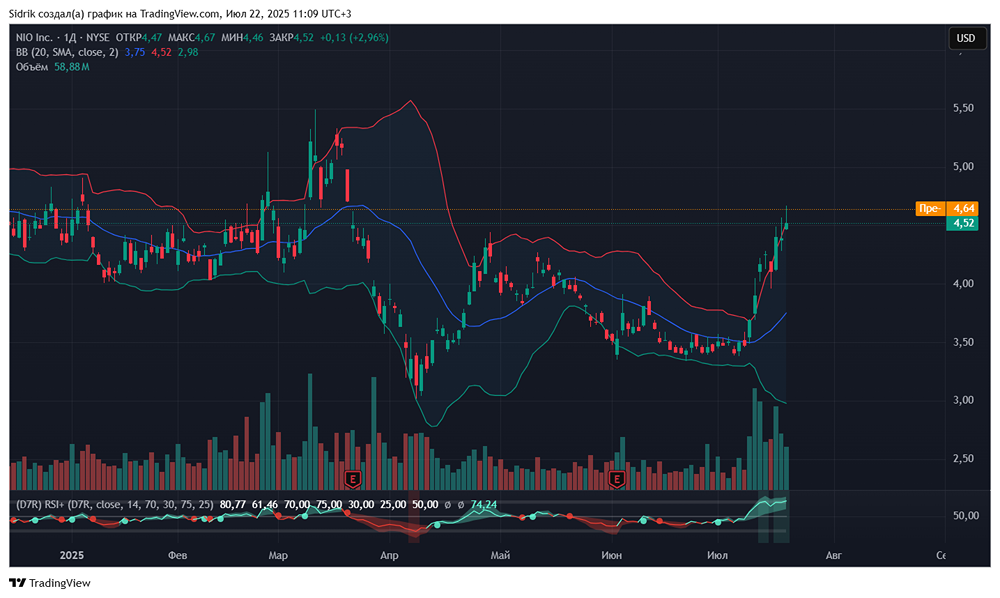
Task: Open the June earnings 'E' marker
Action: coord(617,478)
